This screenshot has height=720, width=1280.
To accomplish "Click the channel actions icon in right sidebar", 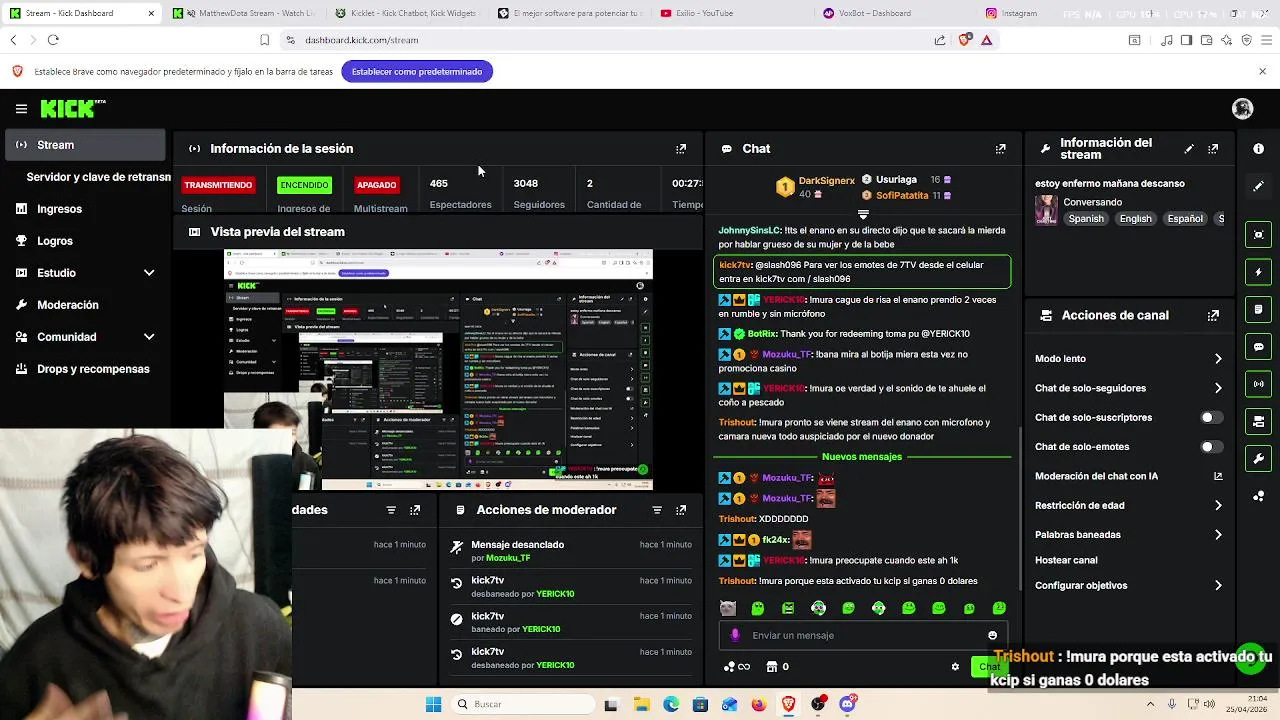I will point(1258,421).
